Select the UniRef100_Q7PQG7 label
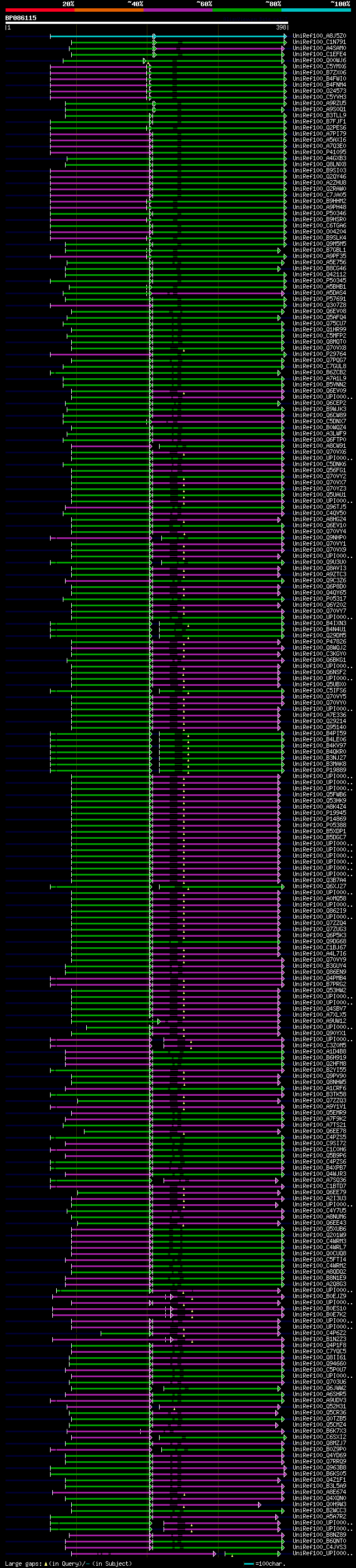This screenshot has width=356, height=1568. (319, 360)
